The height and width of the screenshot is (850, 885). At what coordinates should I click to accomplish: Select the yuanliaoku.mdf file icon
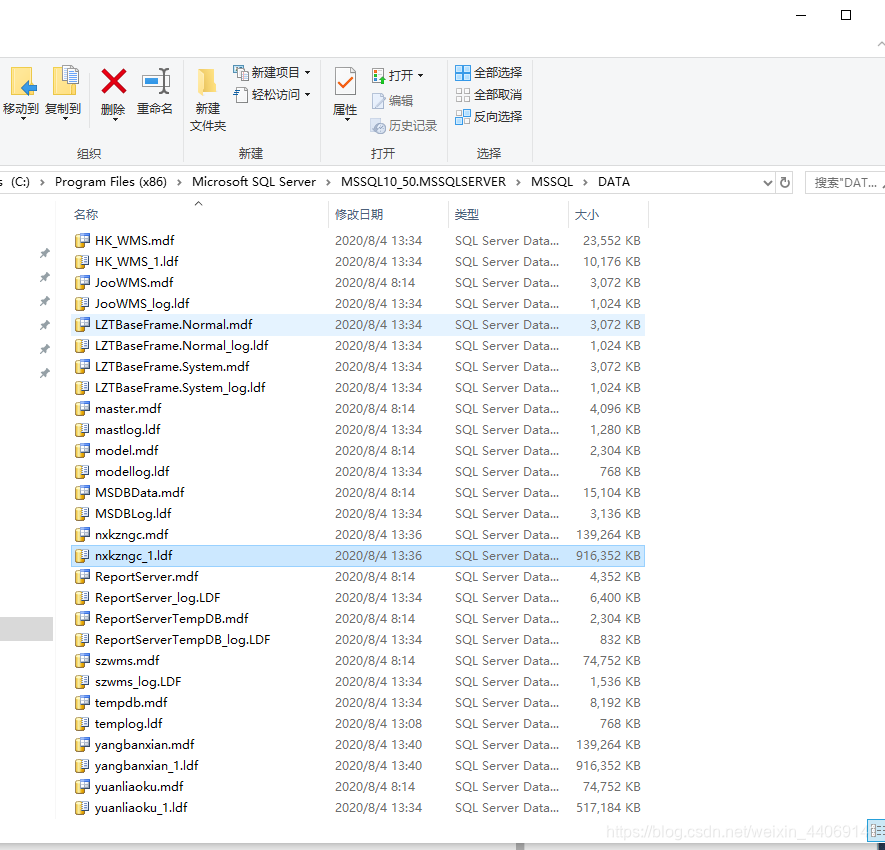(82, 787)
